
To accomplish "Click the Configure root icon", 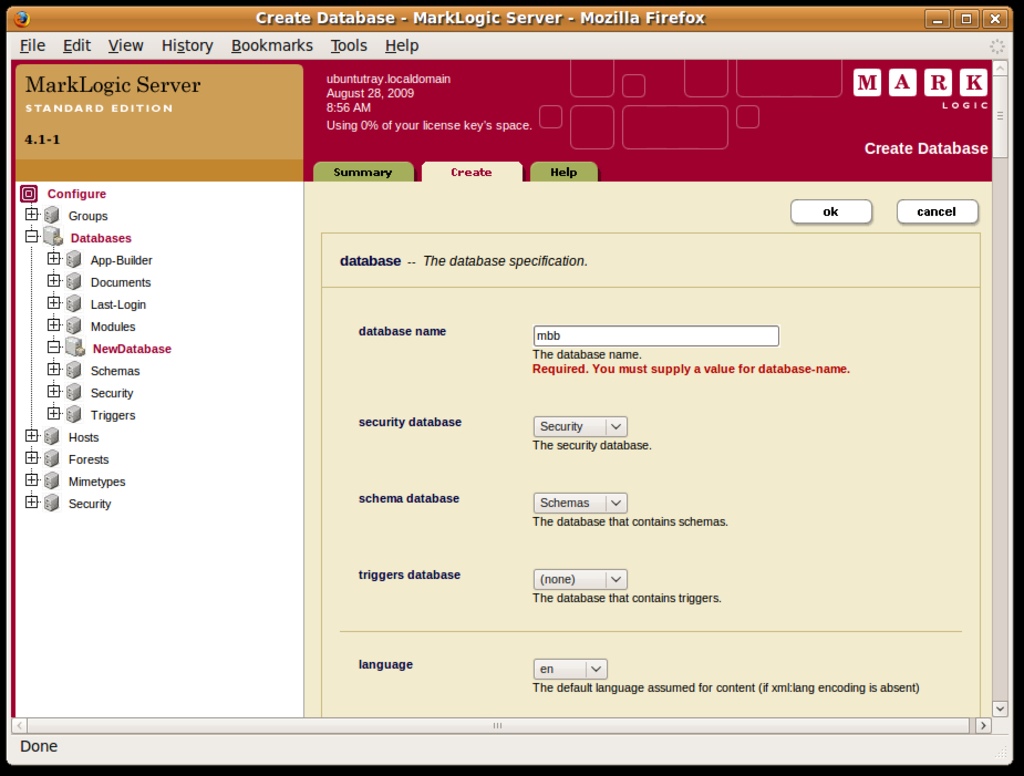I will [29, 193].
